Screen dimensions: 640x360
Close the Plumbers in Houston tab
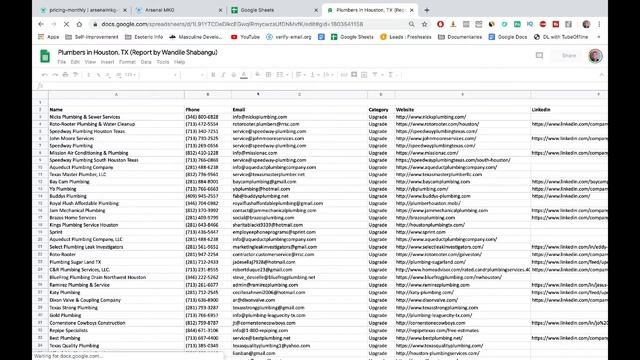(411, 10)
